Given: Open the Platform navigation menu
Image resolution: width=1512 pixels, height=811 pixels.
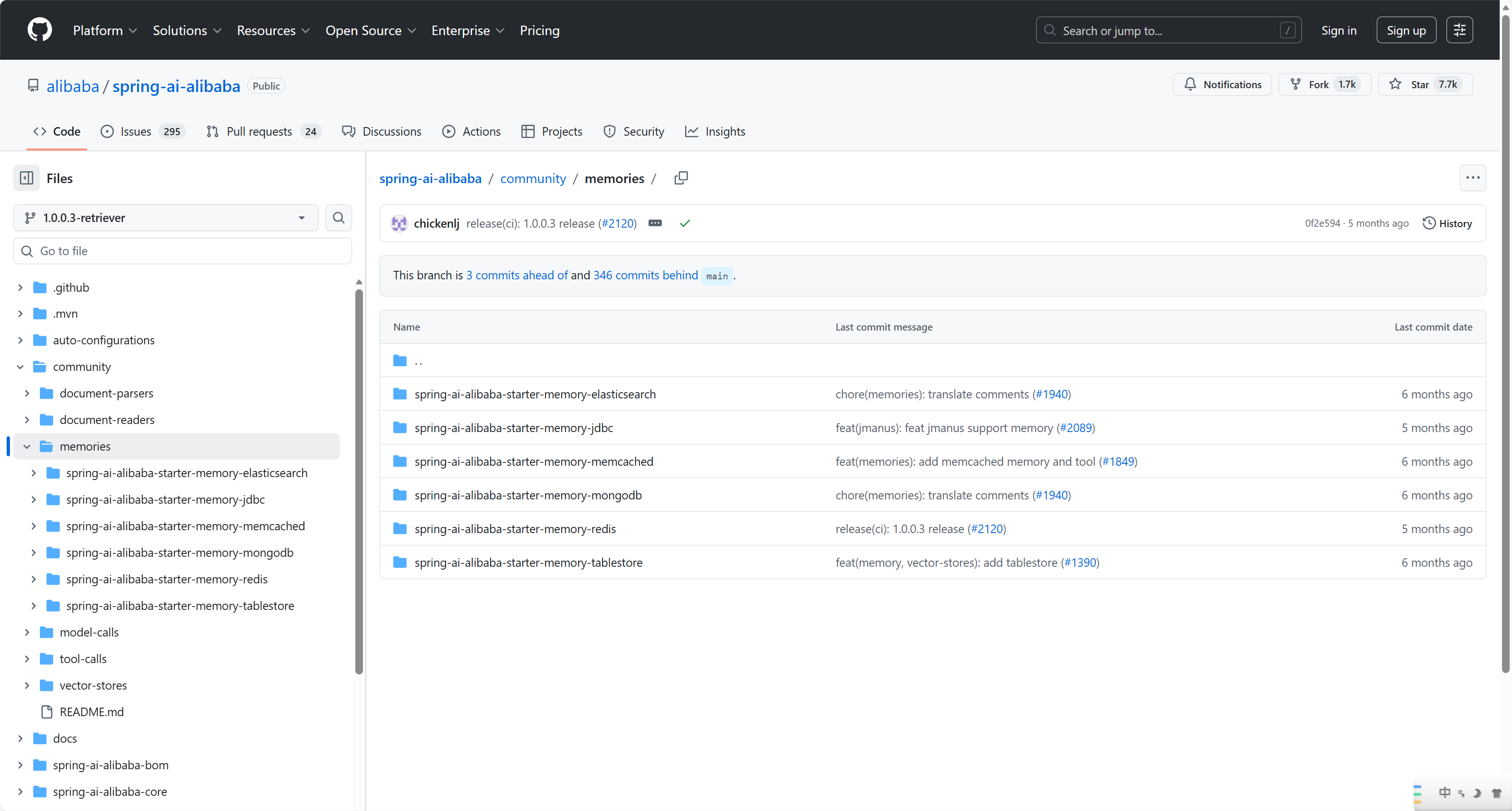Looking at the screenshot, I should click(x=104, y=30).
